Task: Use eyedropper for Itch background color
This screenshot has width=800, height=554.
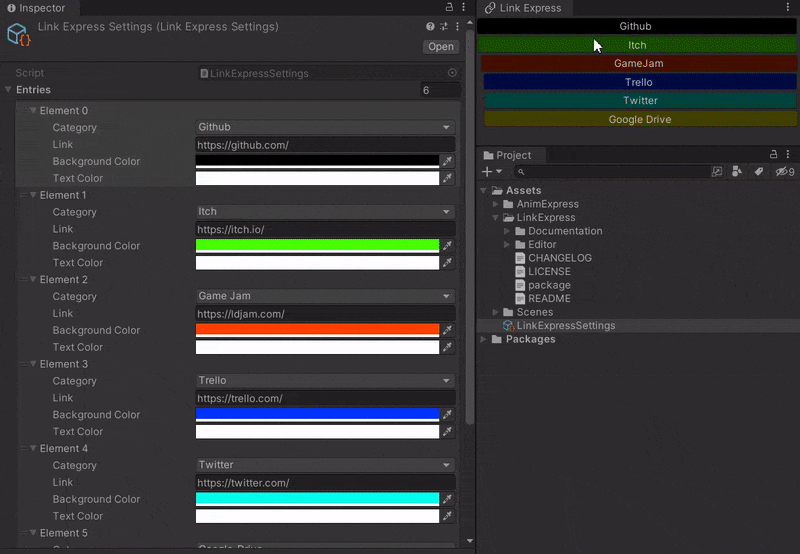Action: click(x=447, y=245)
